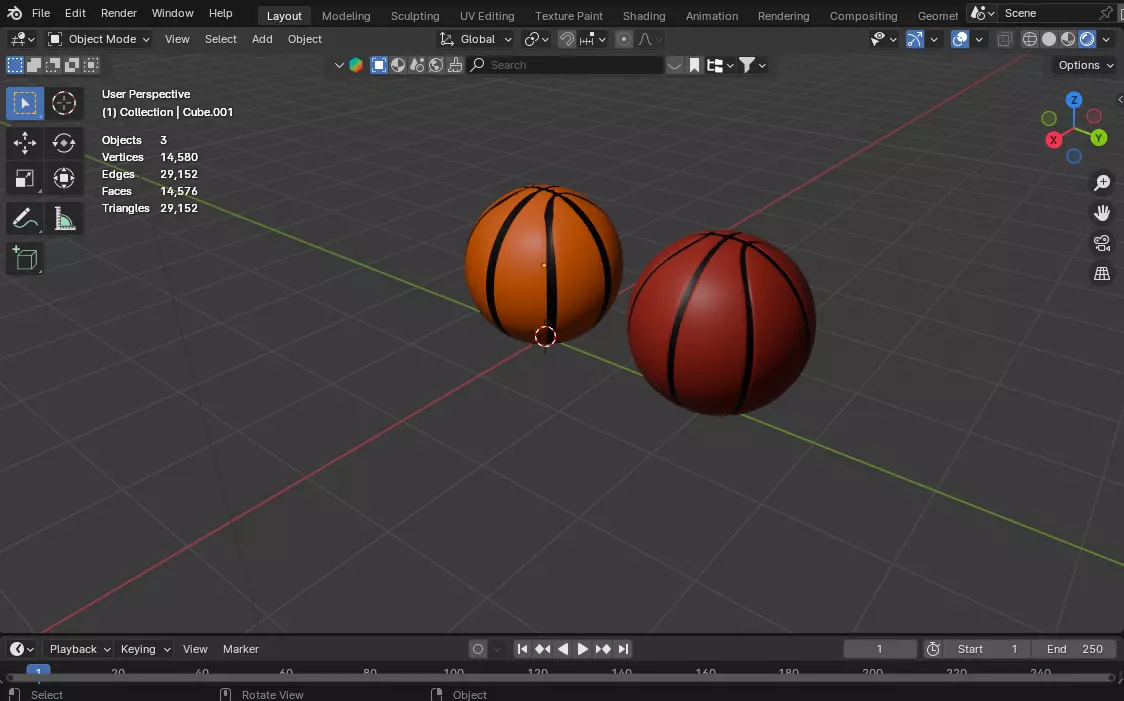
Task: Open the Playback dropdown
Action: 80,649
